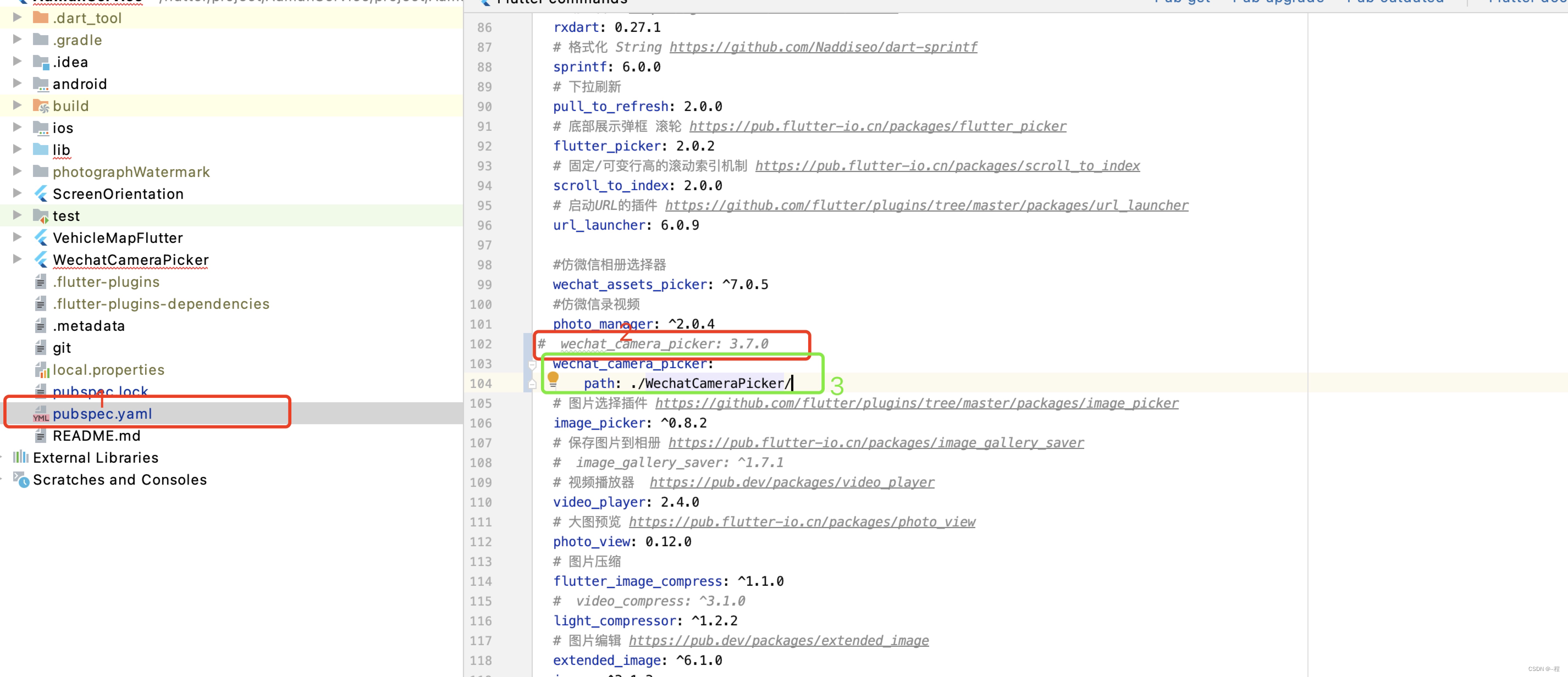Click the photo_manager: ^2.0.4 line
This screenshot has width=1568, height=677.
pyautogui.click(x=634, y=324)
